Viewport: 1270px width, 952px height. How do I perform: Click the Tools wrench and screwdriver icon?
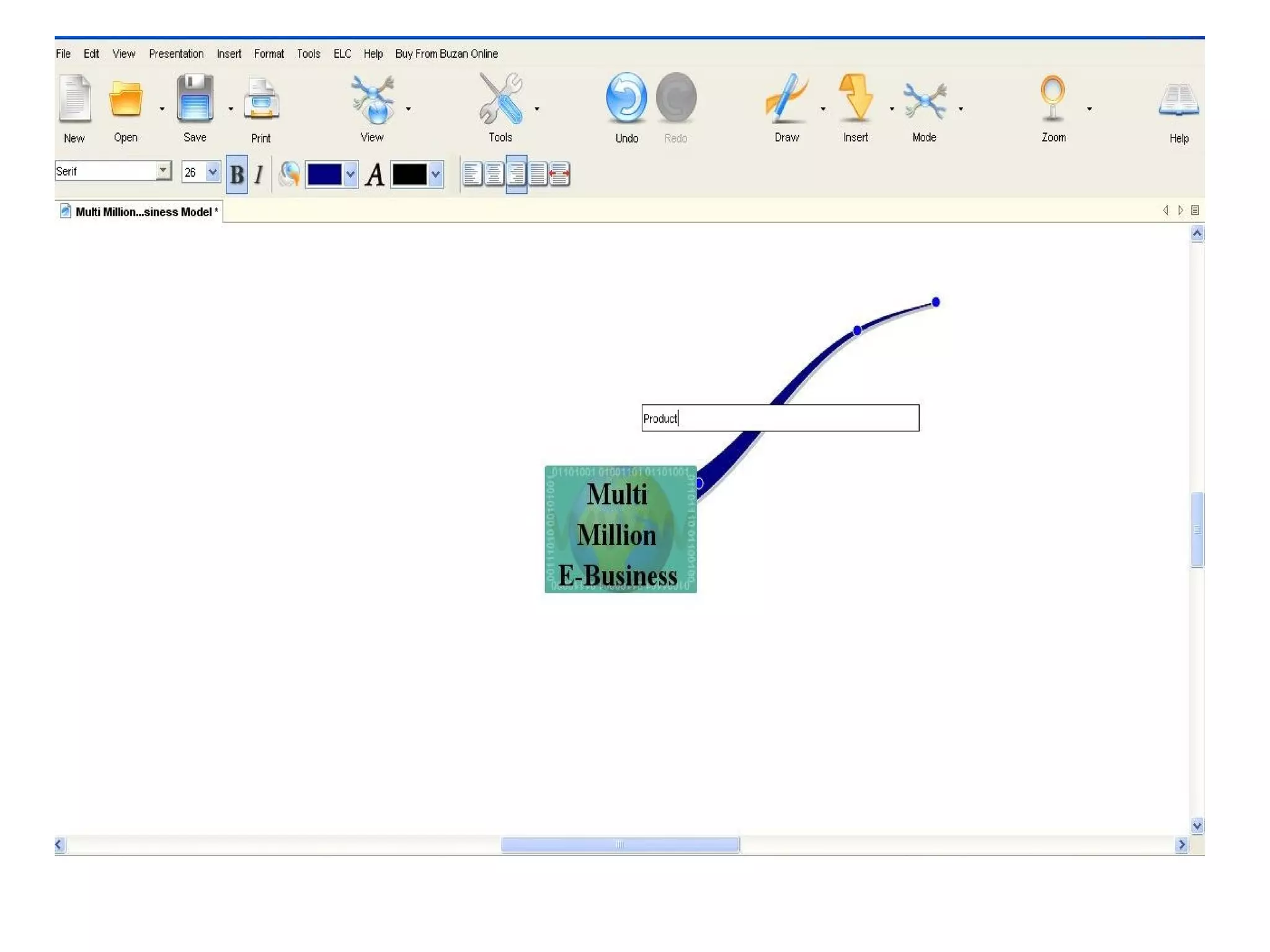[500, 98]
